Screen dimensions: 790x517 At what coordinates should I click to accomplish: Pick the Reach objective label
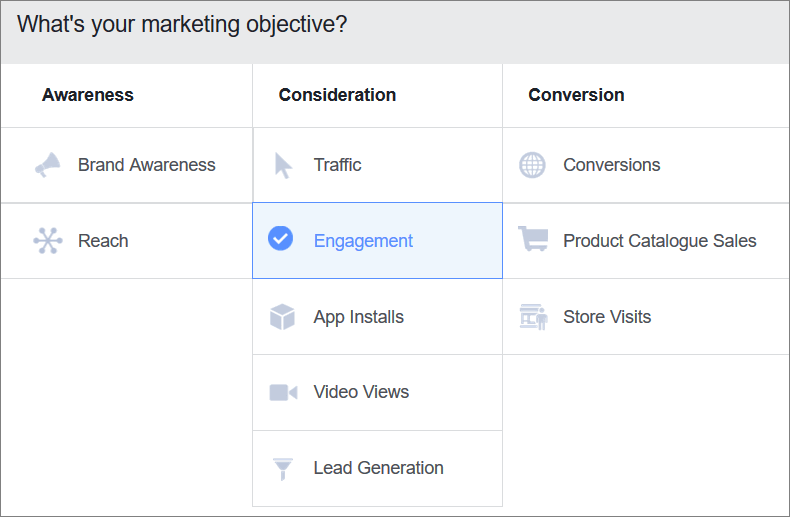103,241
